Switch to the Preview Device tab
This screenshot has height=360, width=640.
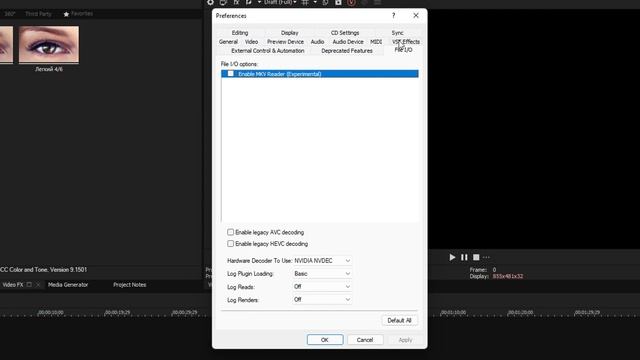[285, 42]
